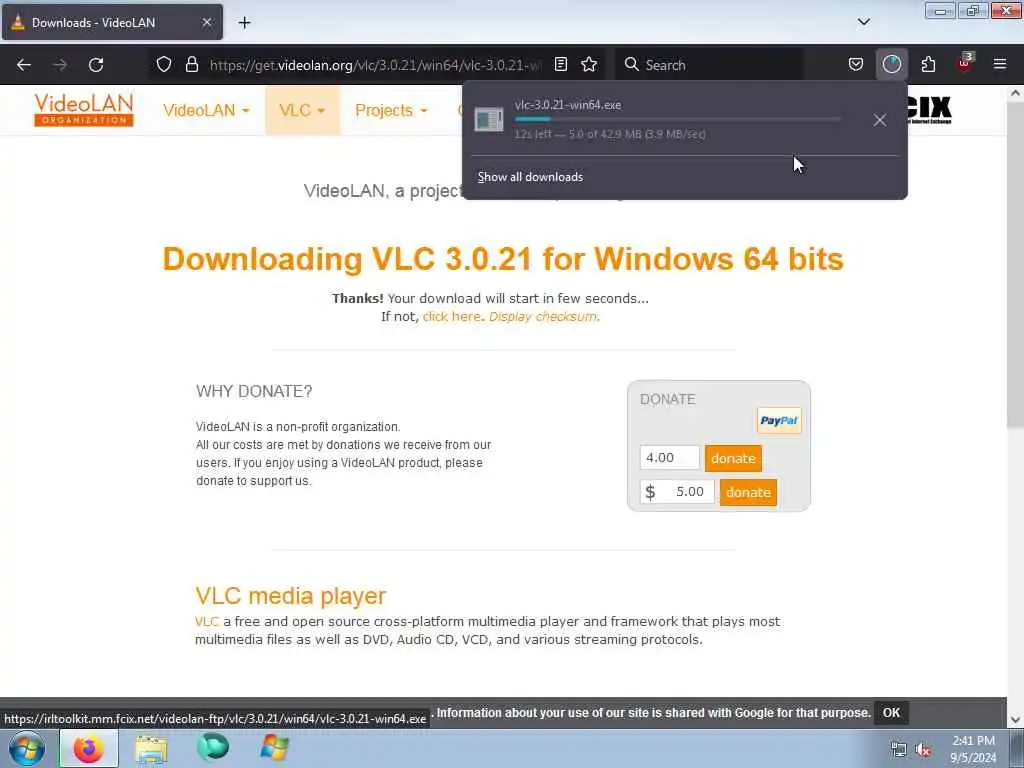The width and height of the screenshot is (1024, 768).
Task: Cancel the vlc-3.0.21-win64.exe download
Action: pyautogui.click(x=880, y=120)
